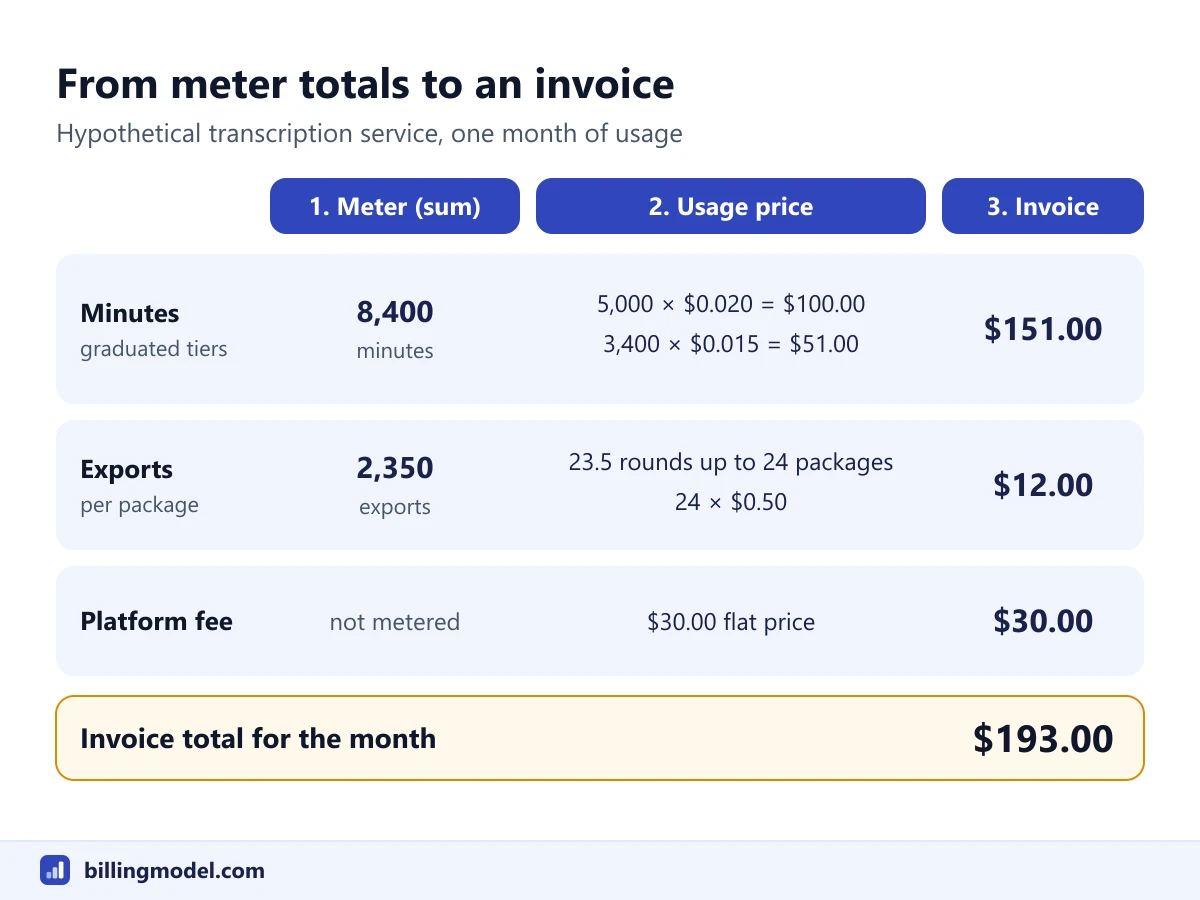Click the title From meter totals to an invoice
Image resolution: width=1200 pixels, height=900 pixels.
click(365, 84)
